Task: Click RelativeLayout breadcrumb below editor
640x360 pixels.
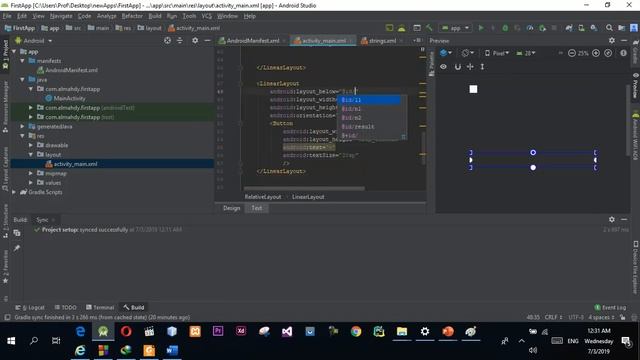Action: [x=263, y=197]
